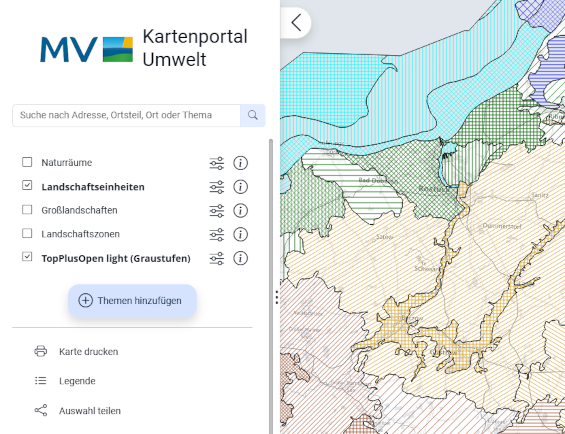The height and width of the screenshot is (434, 565).
Task: Open settings sliders for Naturräume layer
Action: (x=217, y=163)
